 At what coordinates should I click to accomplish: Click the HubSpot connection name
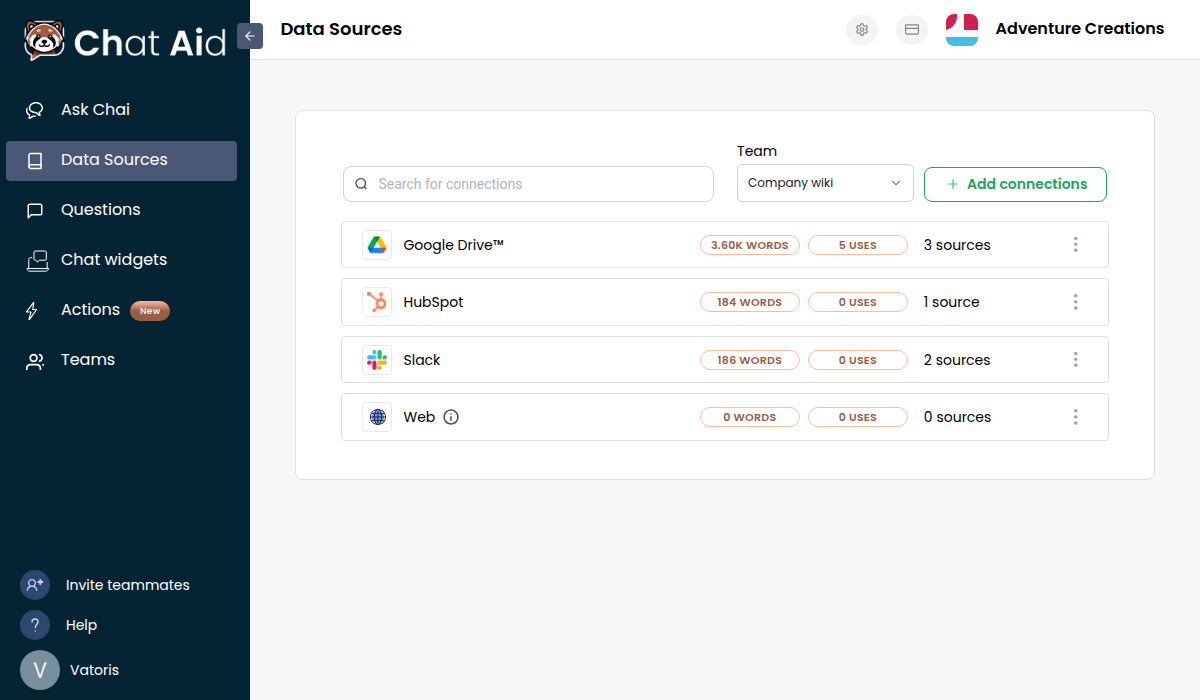pos(433,302)
